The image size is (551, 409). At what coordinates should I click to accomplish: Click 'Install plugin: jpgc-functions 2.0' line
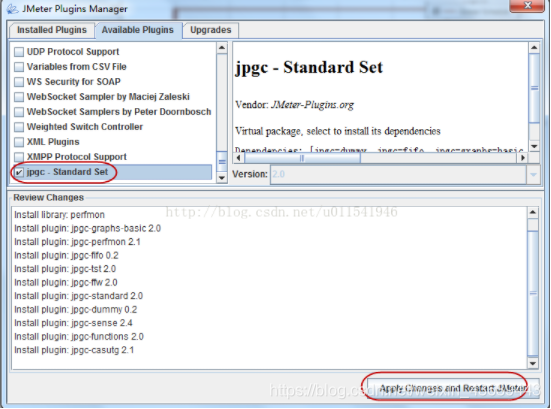point(79,337)
